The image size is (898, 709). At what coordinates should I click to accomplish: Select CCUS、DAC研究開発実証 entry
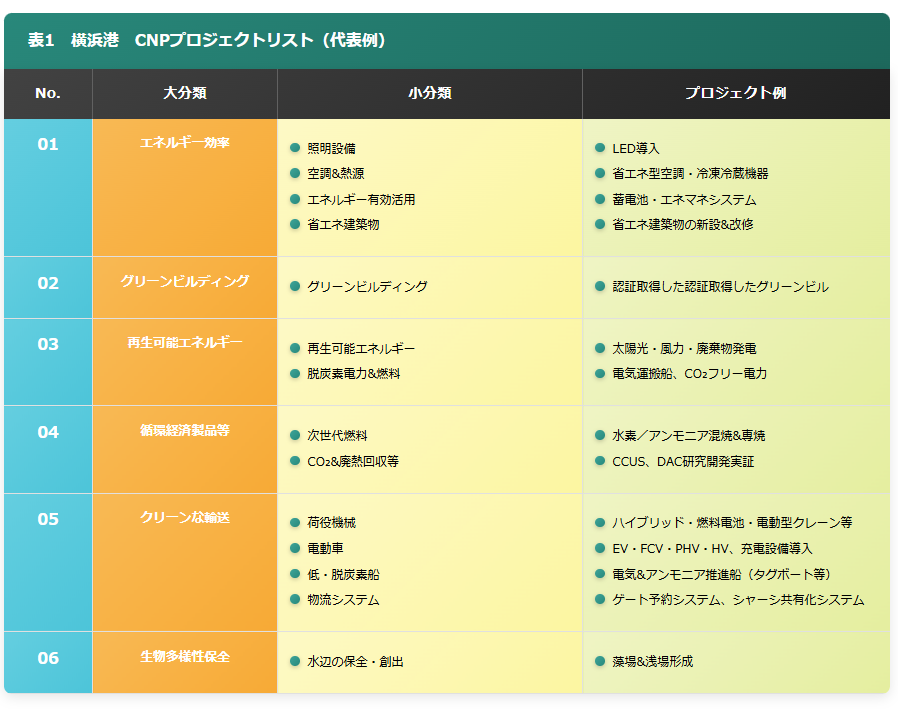point(683,461)
